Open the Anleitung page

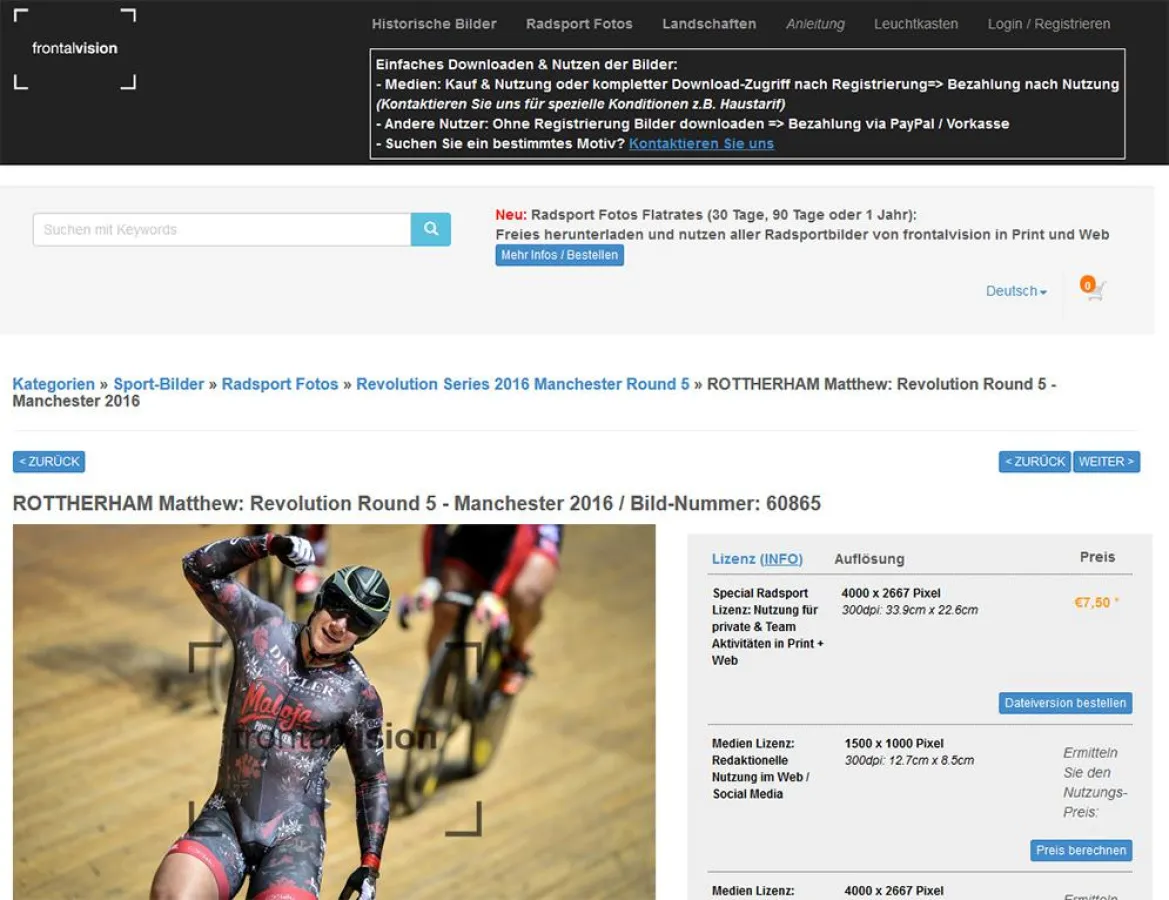point(815,23)
